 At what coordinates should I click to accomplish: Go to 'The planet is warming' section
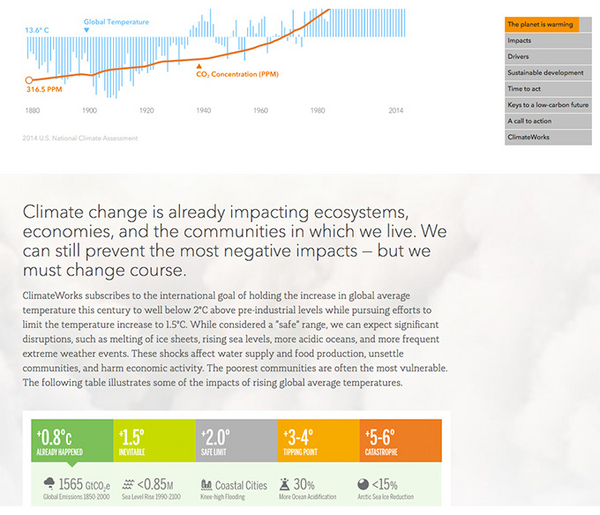click(541, 24)
